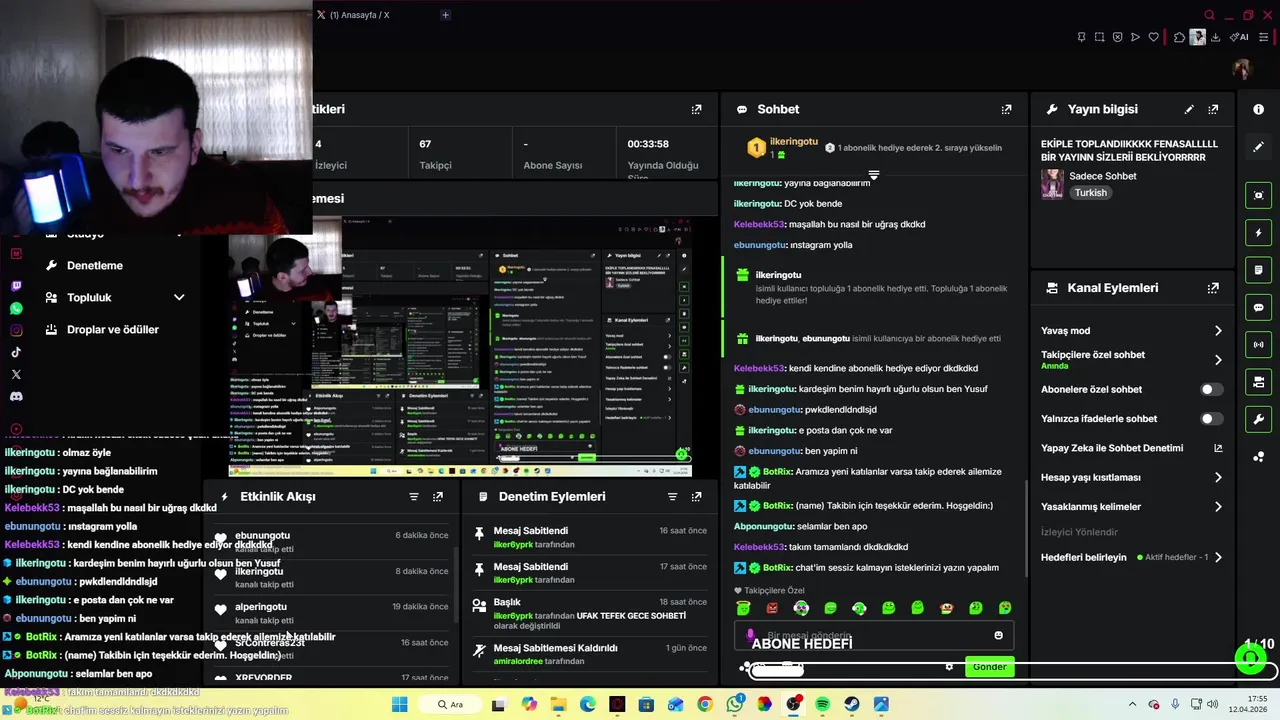This screenshot has width=1280, height=720.
Task: Open TikTok in left browser sidebar
Action: 16,352
